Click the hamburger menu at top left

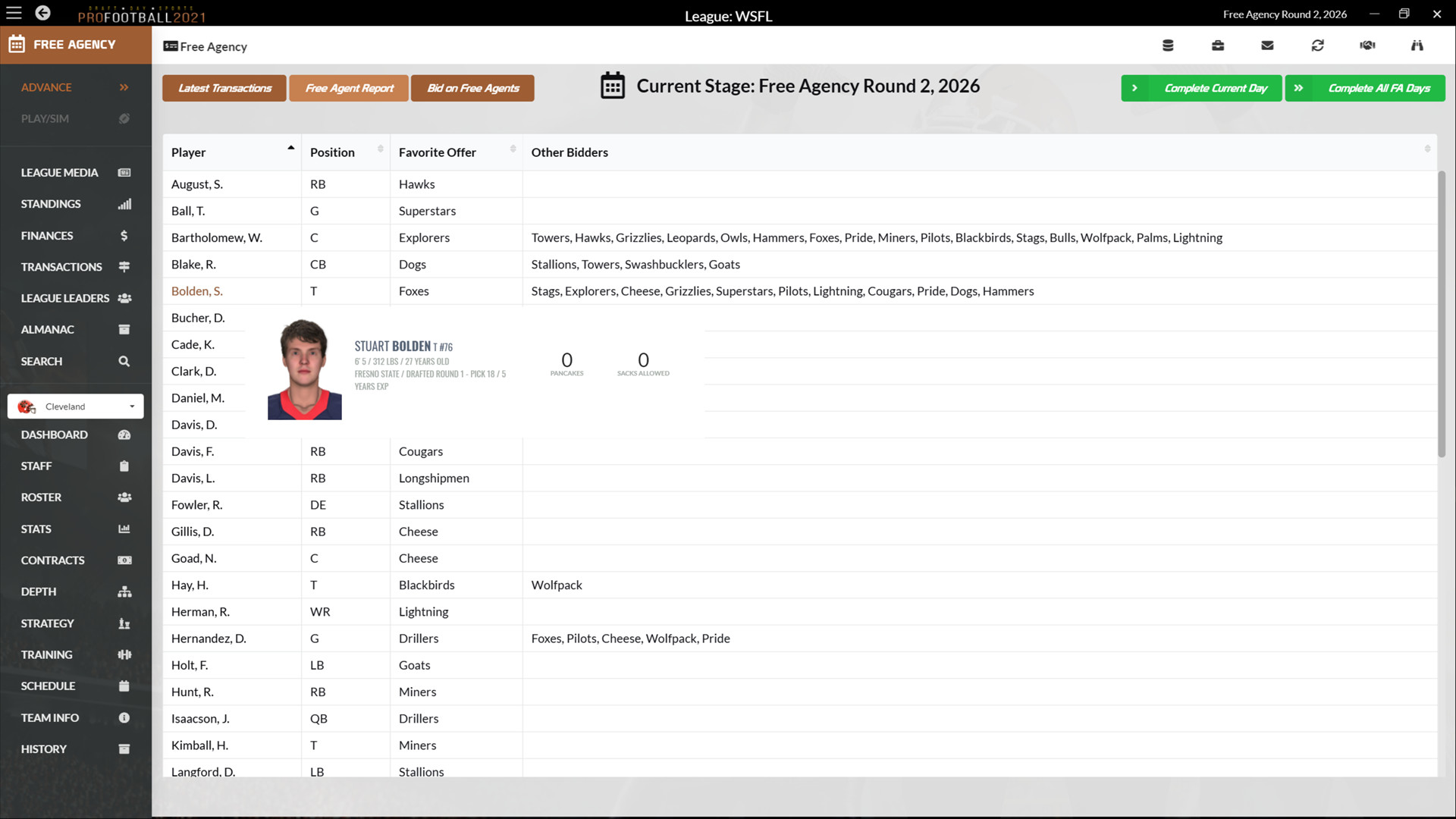[14, 13]
